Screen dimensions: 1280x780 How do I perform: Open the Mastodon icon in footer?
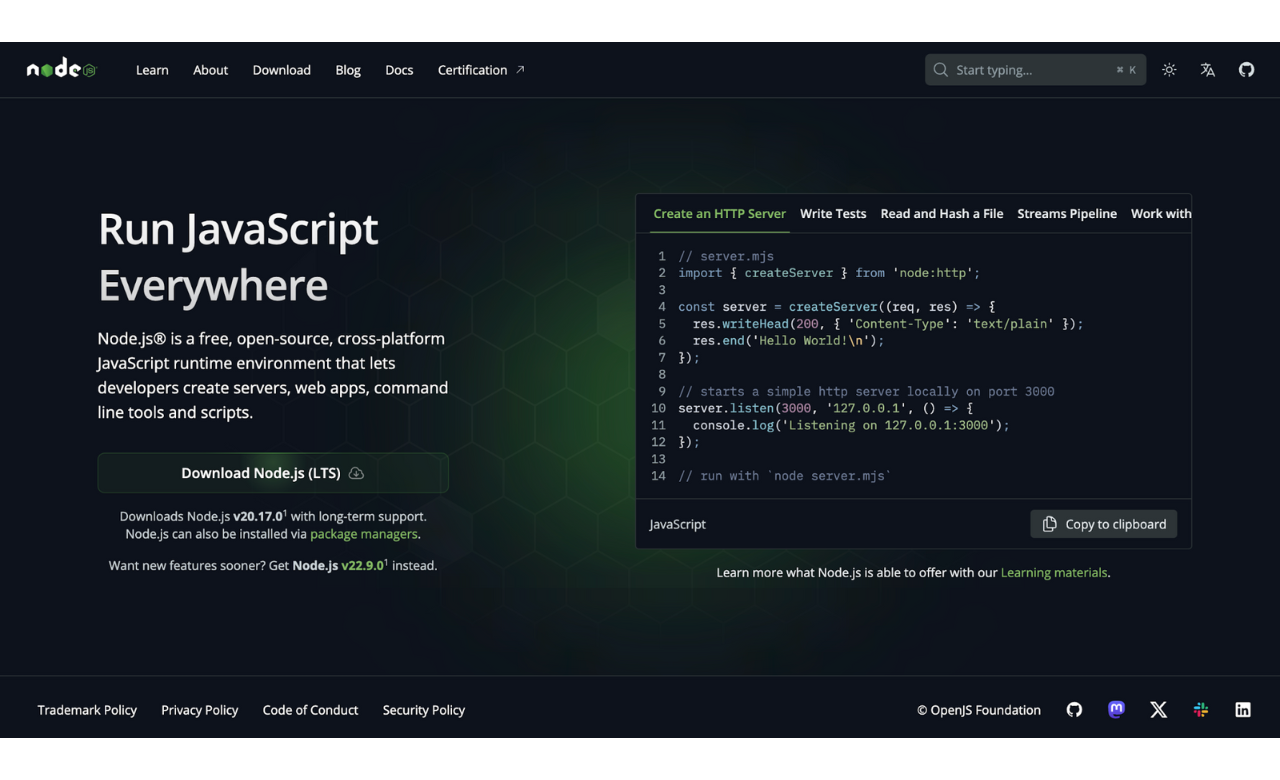(1117, 710)
